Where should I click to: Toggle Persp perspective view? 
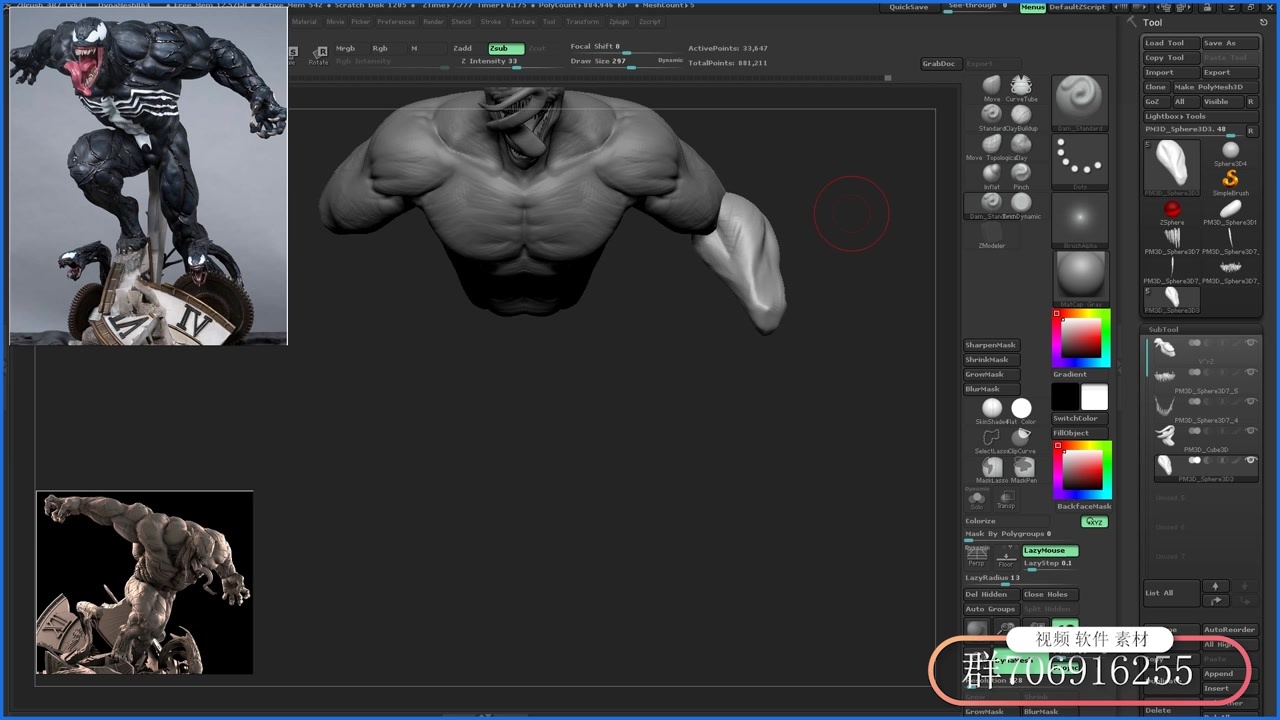[x=976, y=558]
